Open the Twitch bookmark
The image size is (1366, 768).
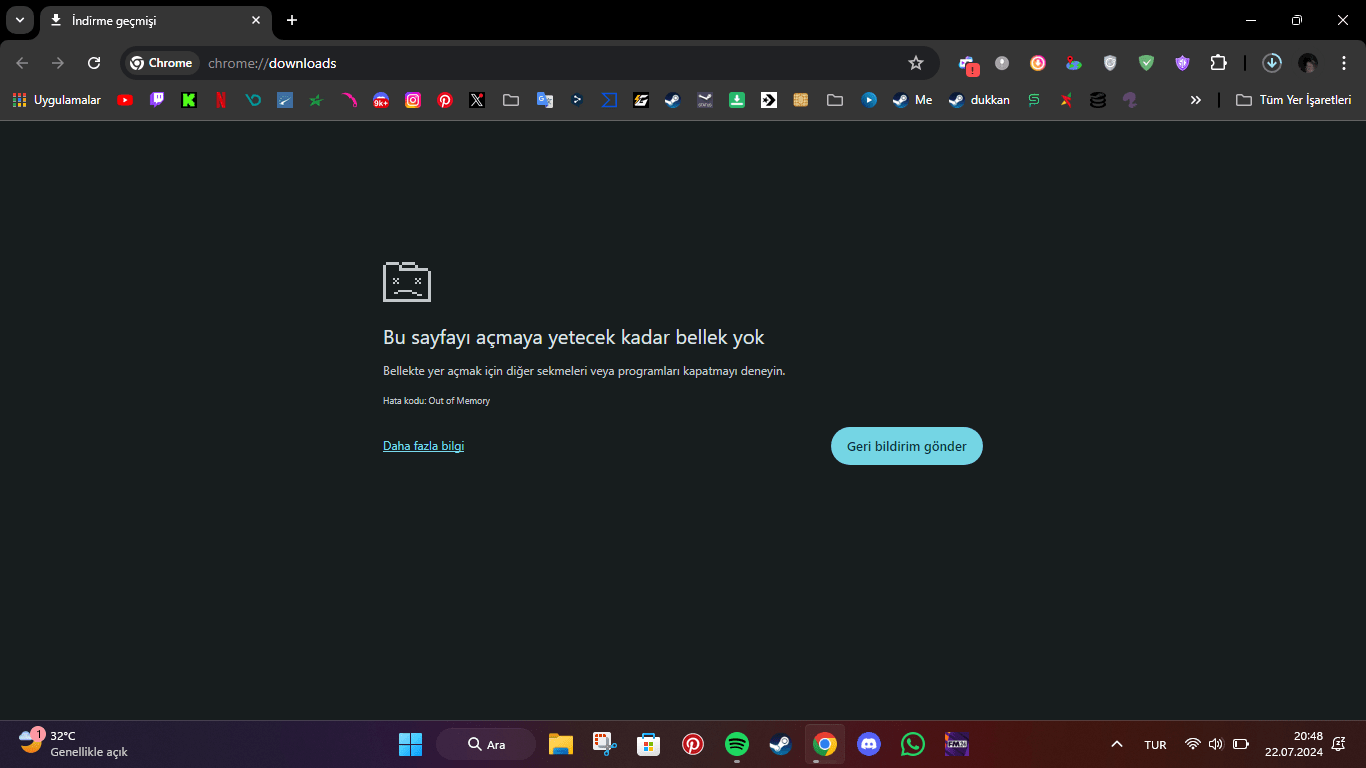157,100
